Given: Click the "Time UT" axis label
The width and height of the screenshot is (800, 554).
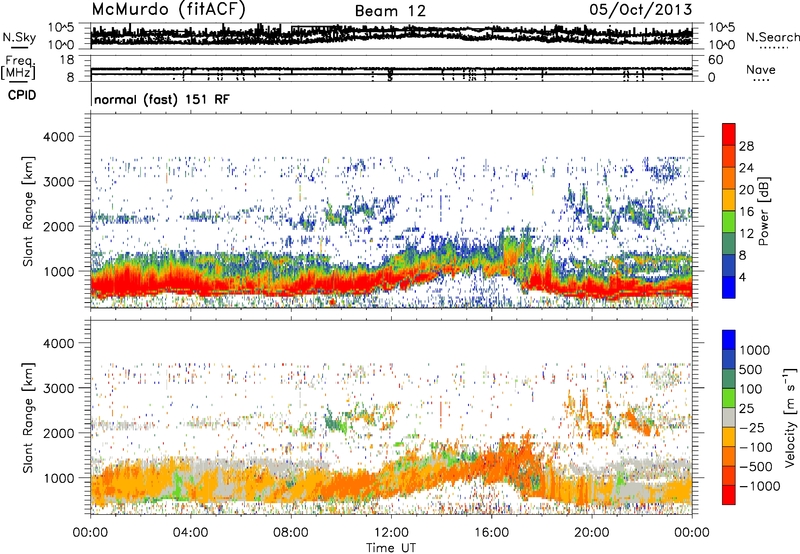Looking at the screenshot, I should tap(391, 548).
